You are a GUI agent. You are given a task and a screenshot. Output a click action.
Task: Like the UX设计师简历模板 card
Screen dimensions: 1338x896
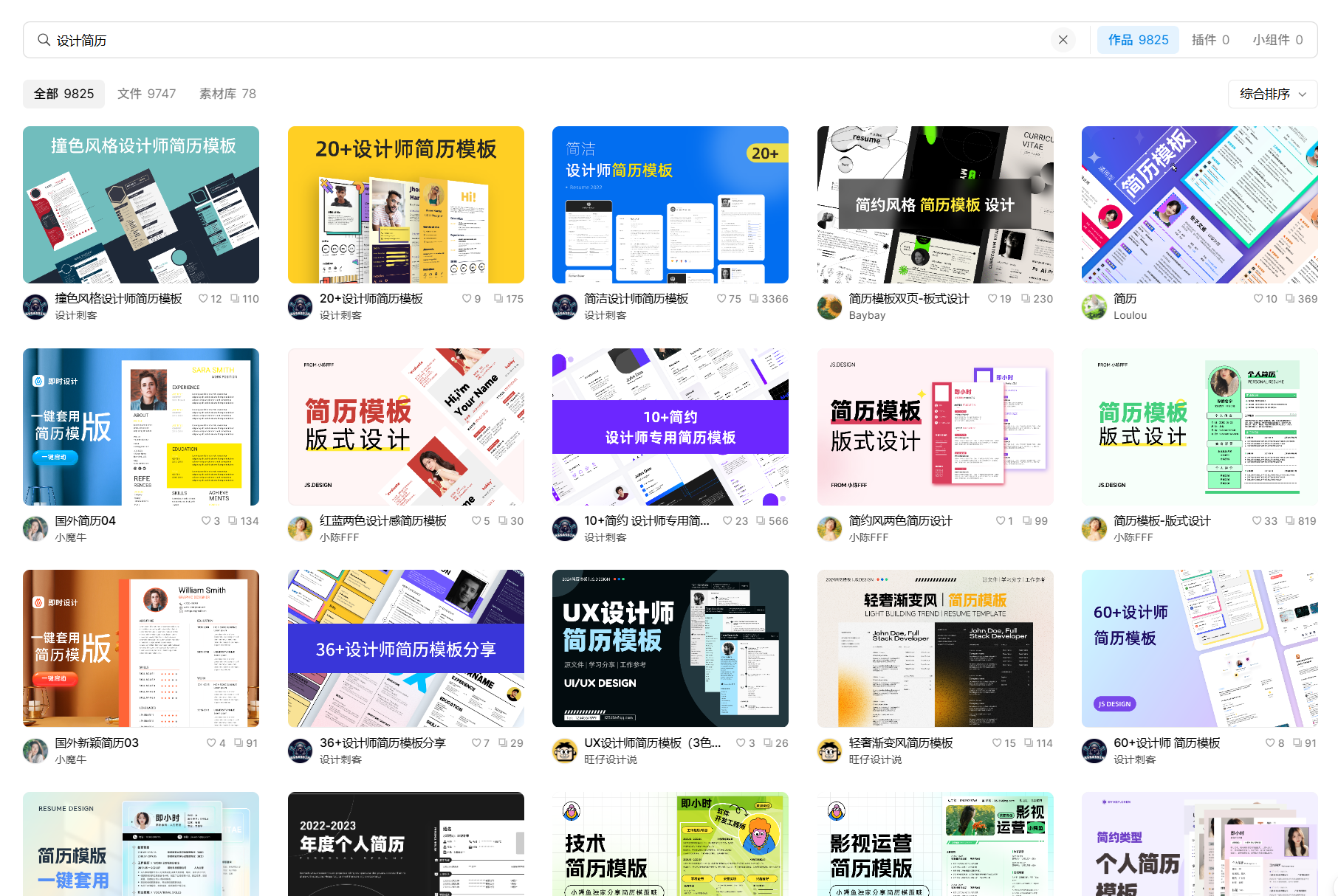pos(741,743)
